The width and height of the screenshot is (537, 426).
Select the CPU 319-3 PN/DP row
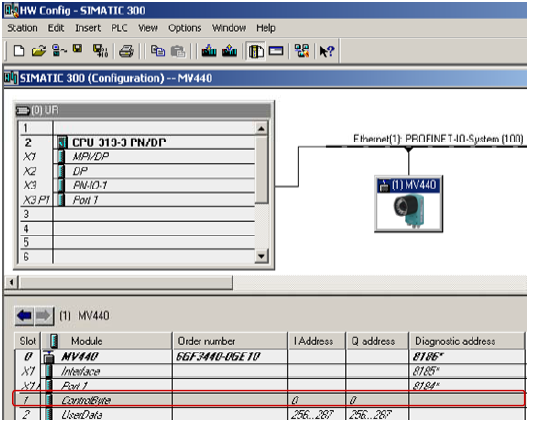point(137,142)
